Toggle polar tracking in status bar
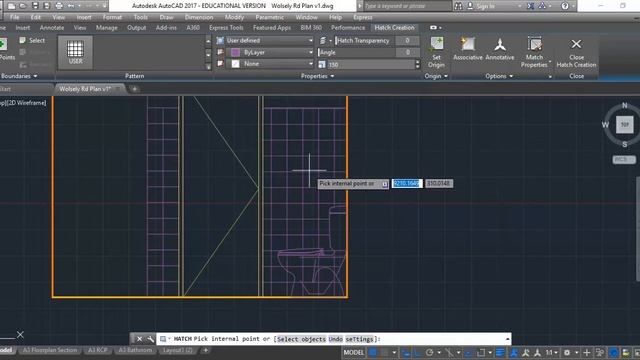The height and width of the screenshot is (360, 640). tap(429, 352)
